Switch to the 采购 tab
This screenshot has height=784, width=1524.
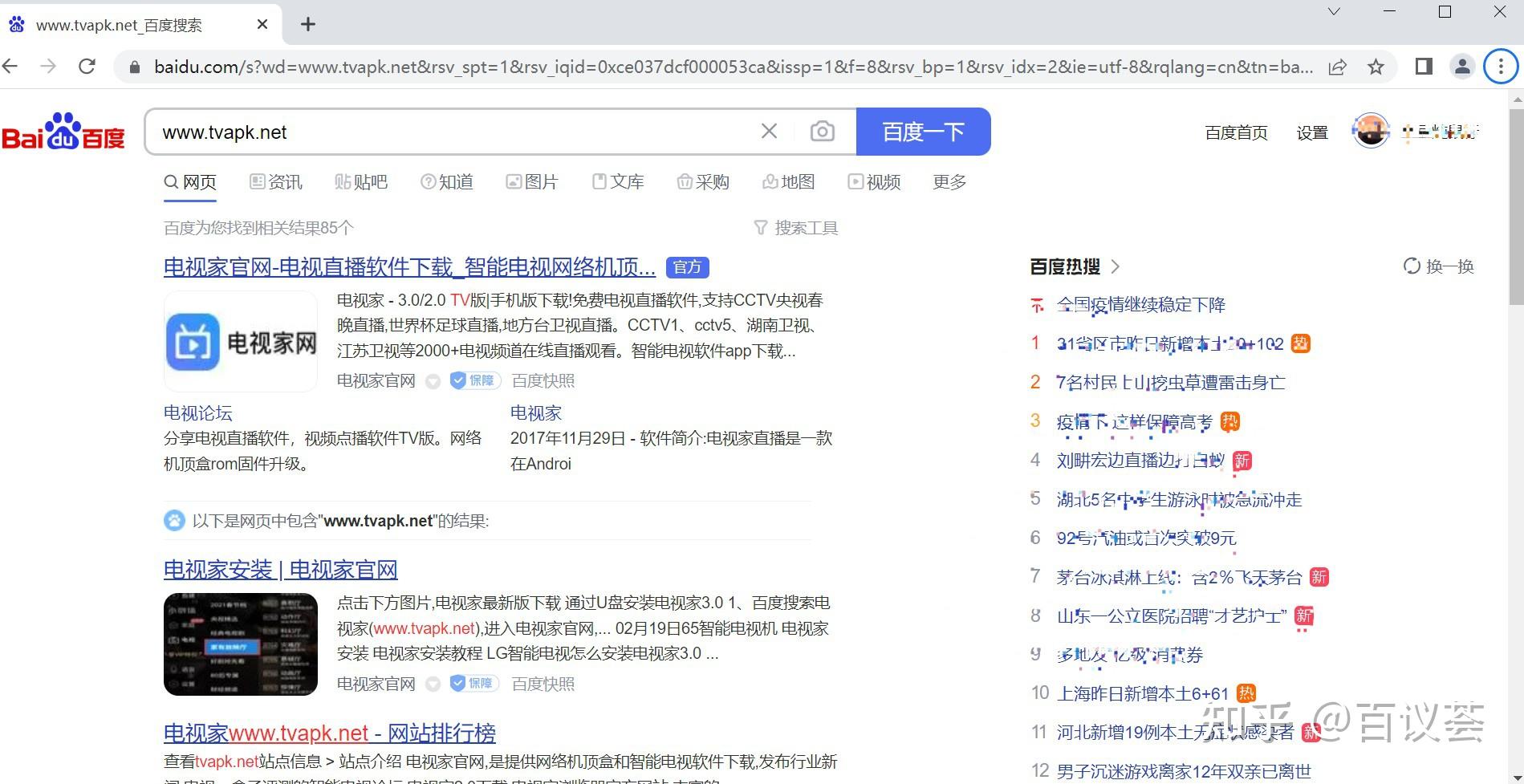703,182
